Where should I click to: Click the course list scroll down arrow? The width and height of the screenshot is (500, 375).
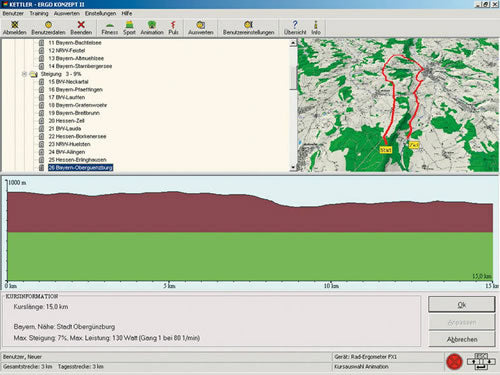[x=293, y=167]
